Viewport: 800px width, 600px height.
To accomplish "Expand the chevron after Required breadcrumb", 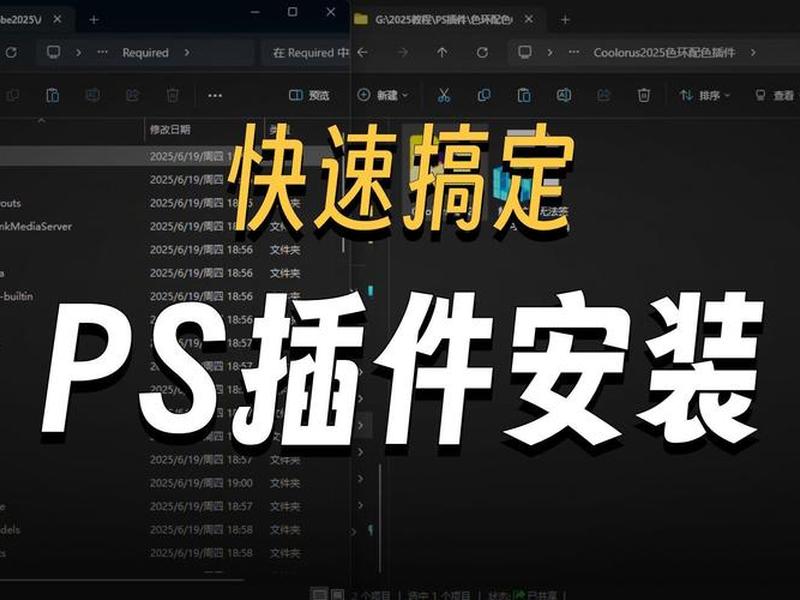I will [187, 53].
